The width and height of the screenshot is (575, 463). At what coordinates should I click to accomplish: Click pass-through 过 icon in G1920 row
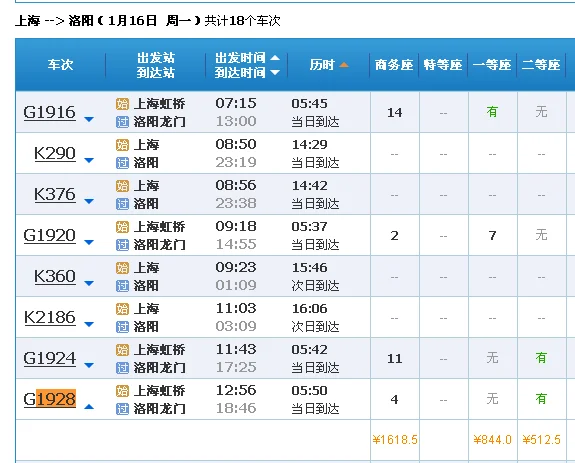[122, 245]
